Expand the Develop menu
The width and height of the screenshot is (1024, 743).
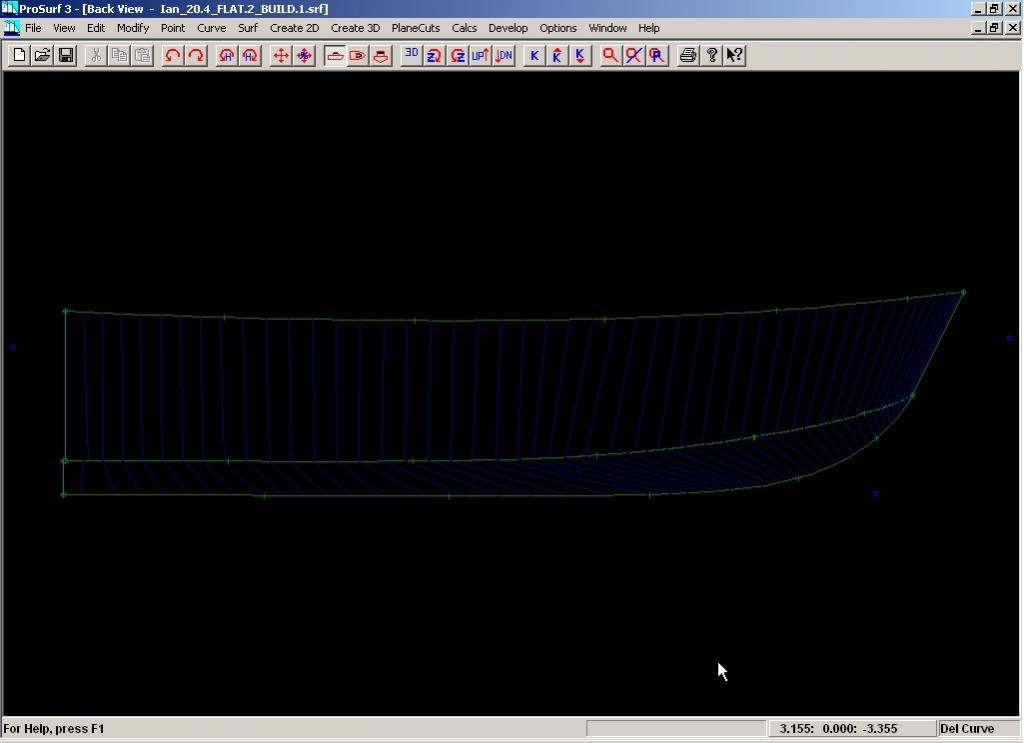click(508, 28)
